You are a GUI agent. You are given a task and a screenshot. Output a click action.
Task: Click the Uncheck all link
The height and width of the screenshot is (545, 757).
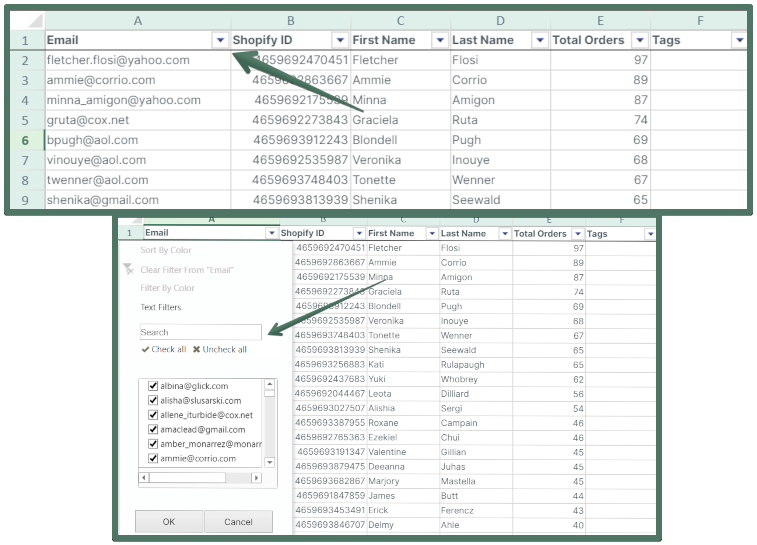tap(220, 349)
